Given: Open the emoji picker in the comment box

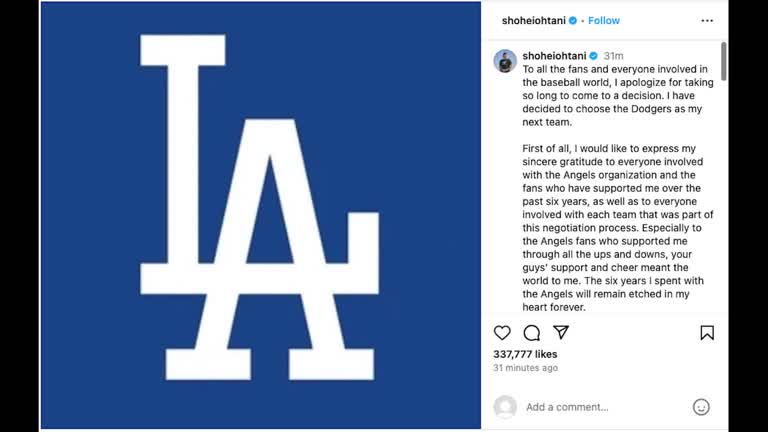Looking at the screenshot, I should pyautogui.click(x=701, y=407).
